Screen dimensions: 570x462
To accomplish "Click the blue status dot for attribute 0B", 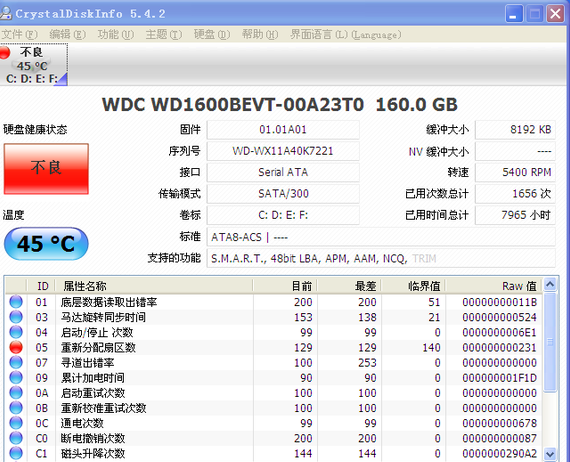I will (x=16, y=408).
